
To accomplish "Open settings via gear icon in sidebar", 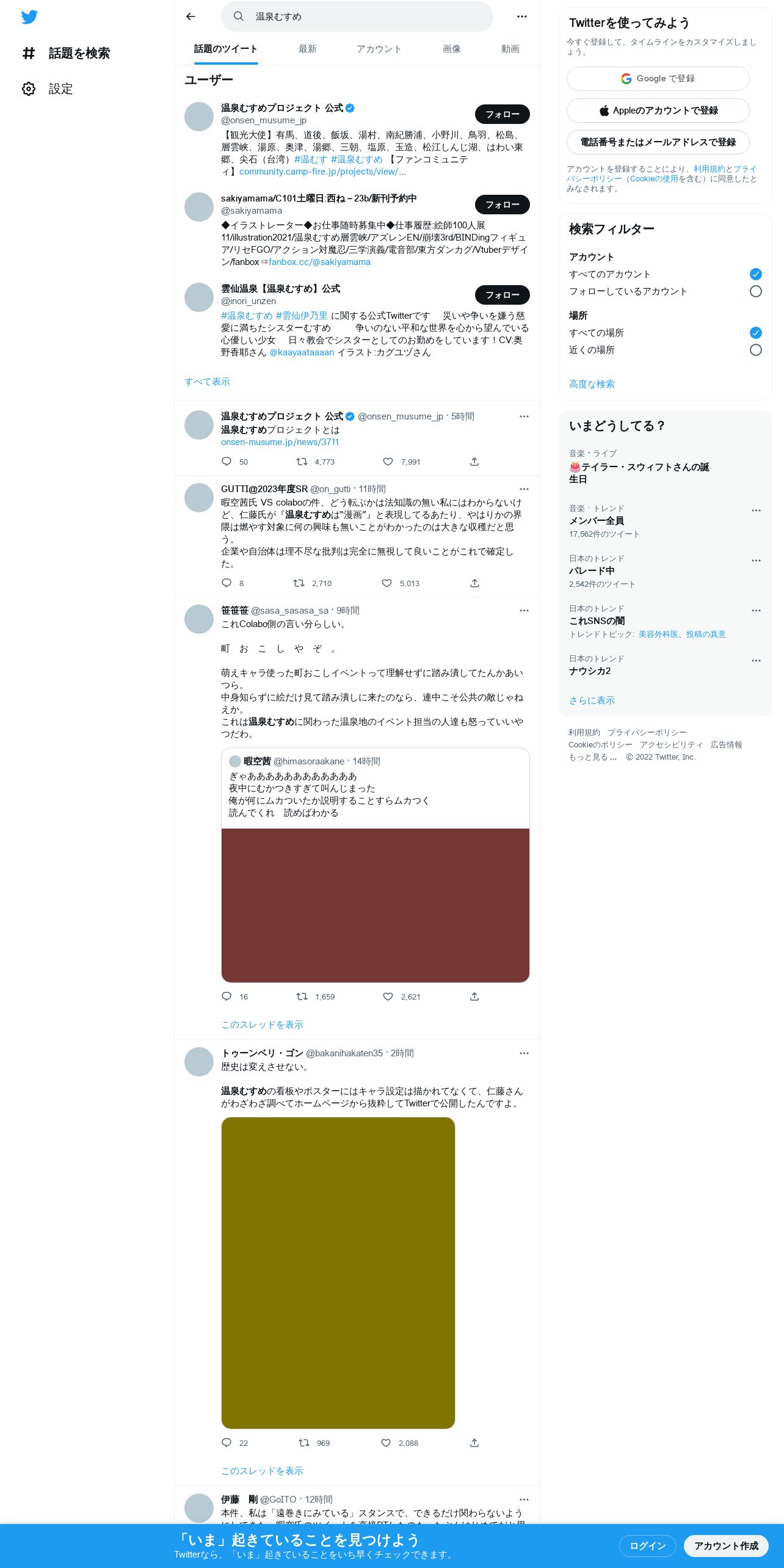I will point(29,89).
